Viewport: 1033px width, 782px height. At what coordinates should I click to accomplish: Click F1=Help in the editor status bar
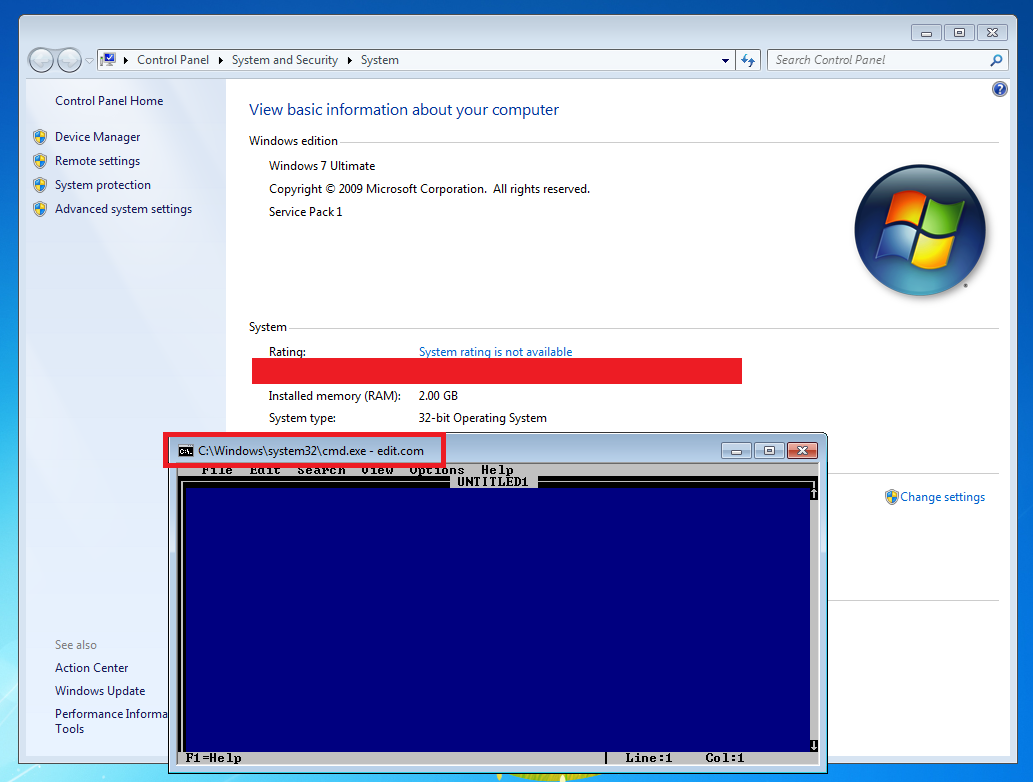click(213, 758)
